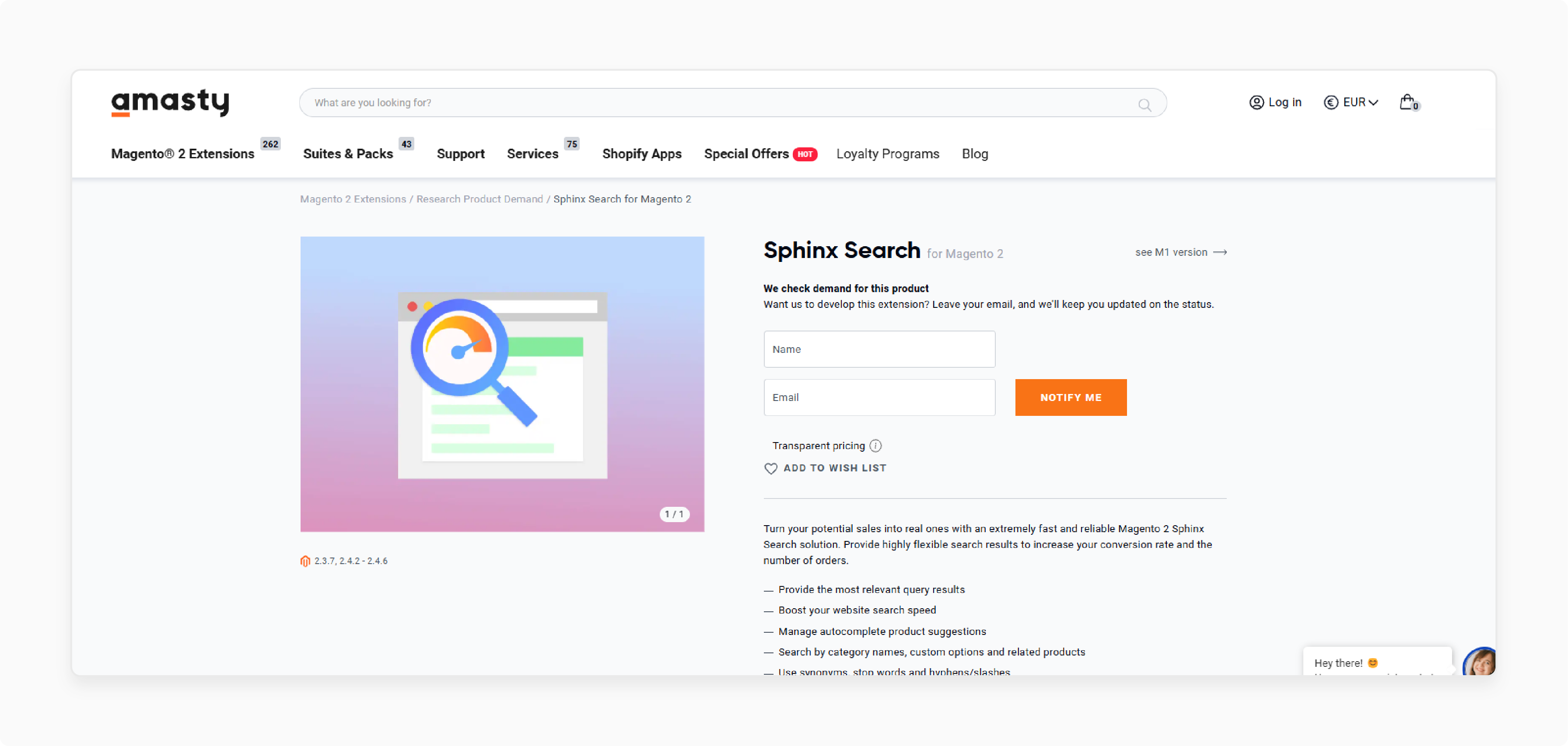Click the Sphinx Search product title

(842, 250)
